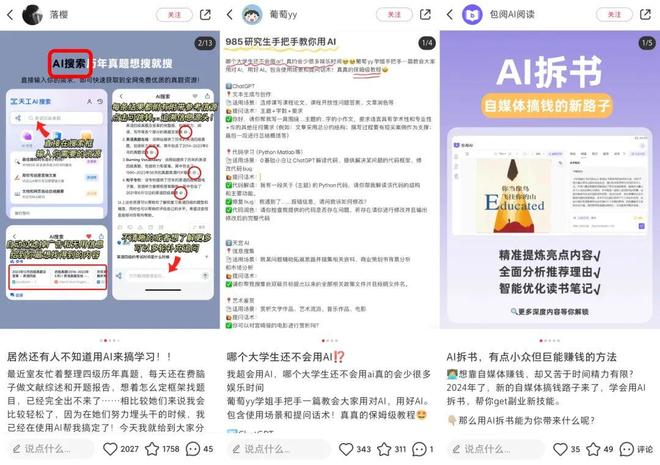Like the 包阅AI阅读 post with 35 likes
The height and width of the screenshot is (465, 660).
561,449
